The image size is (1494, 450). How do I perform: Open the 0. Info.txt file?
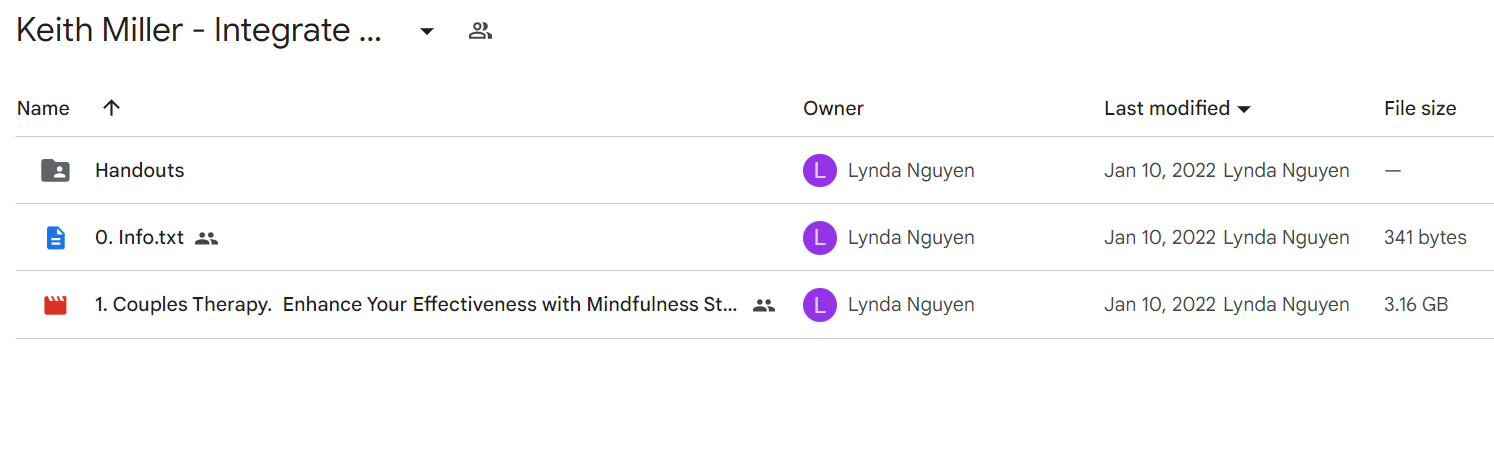(139, 238)
